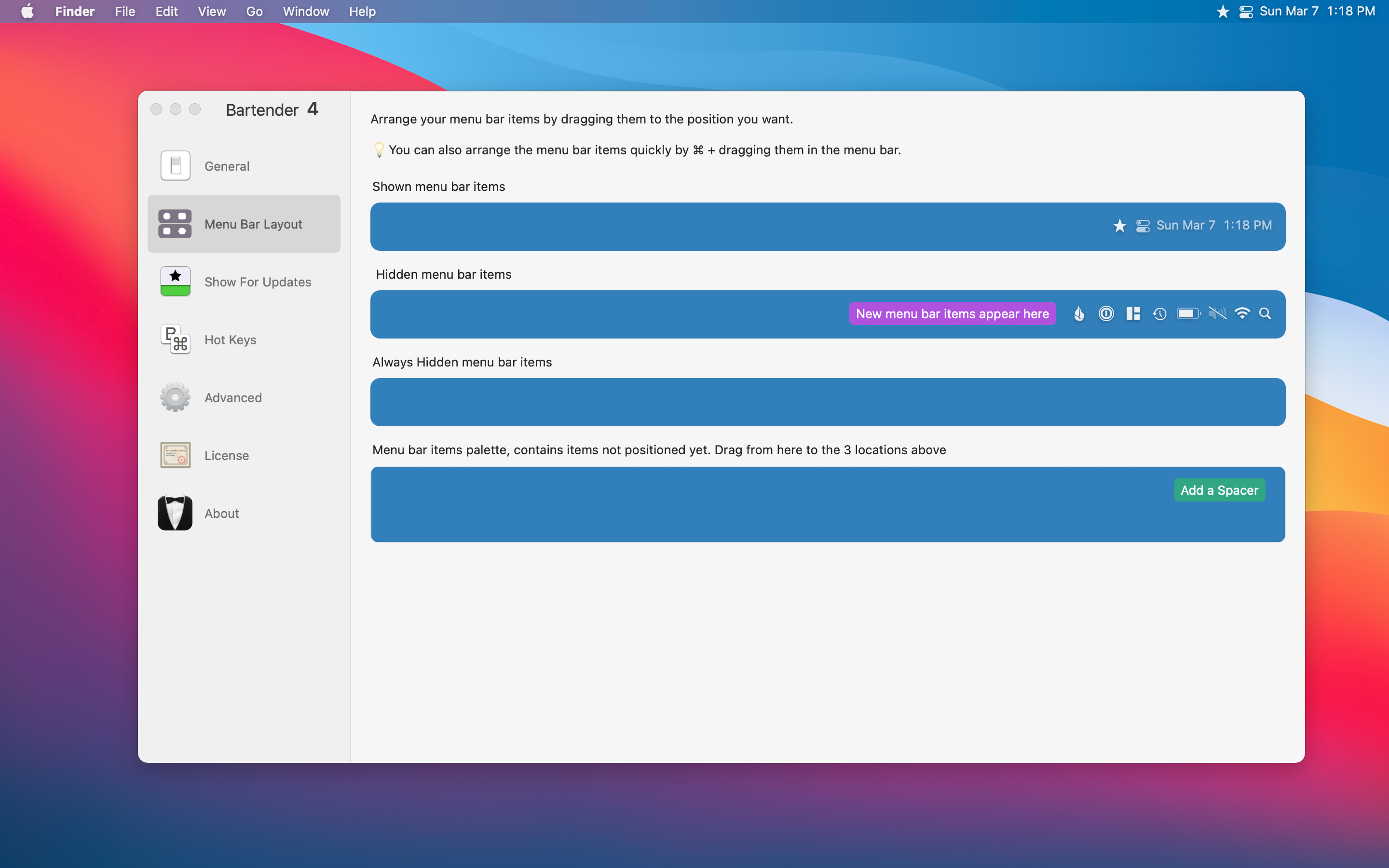Select the window layout grid icon in Hidden items

point(1133,313)
